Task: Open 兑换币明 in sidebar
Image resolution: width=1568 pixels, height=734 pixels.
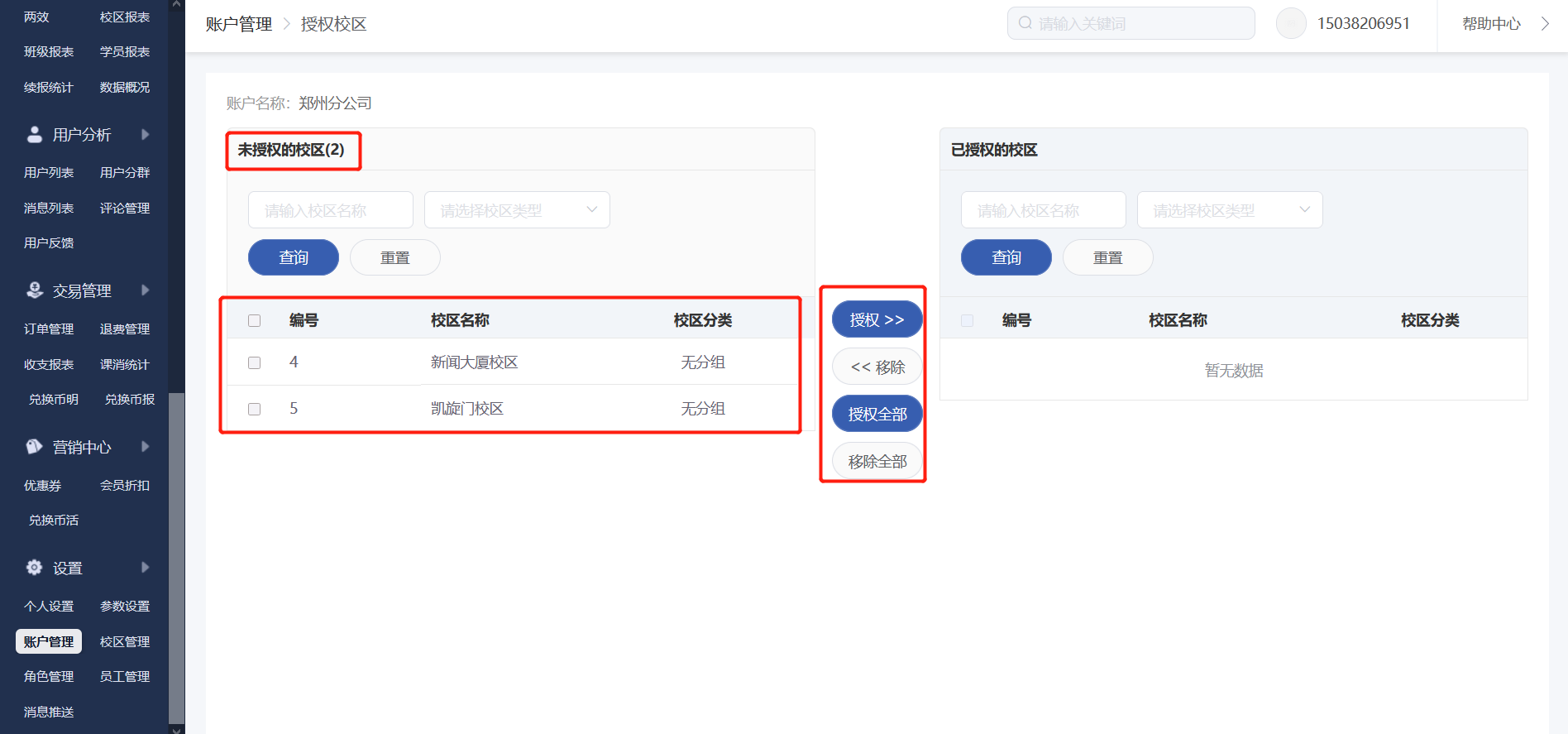Action: pyautogui.click(x=54, y=399)
